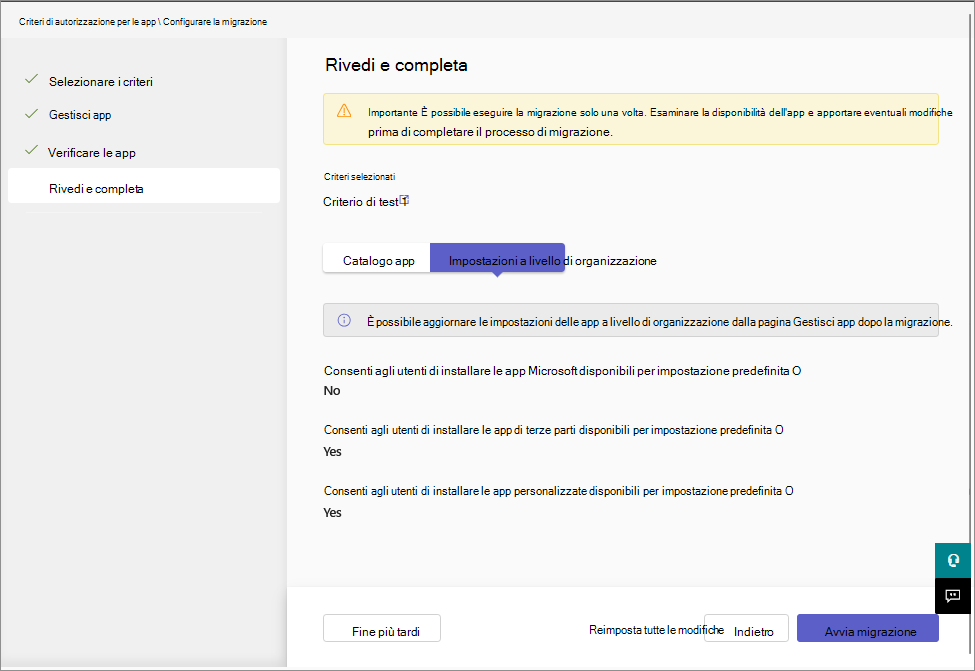Click info icon after app personalizzate setting
The height and width of the screenshot is (671, 975).
(789, 491)
